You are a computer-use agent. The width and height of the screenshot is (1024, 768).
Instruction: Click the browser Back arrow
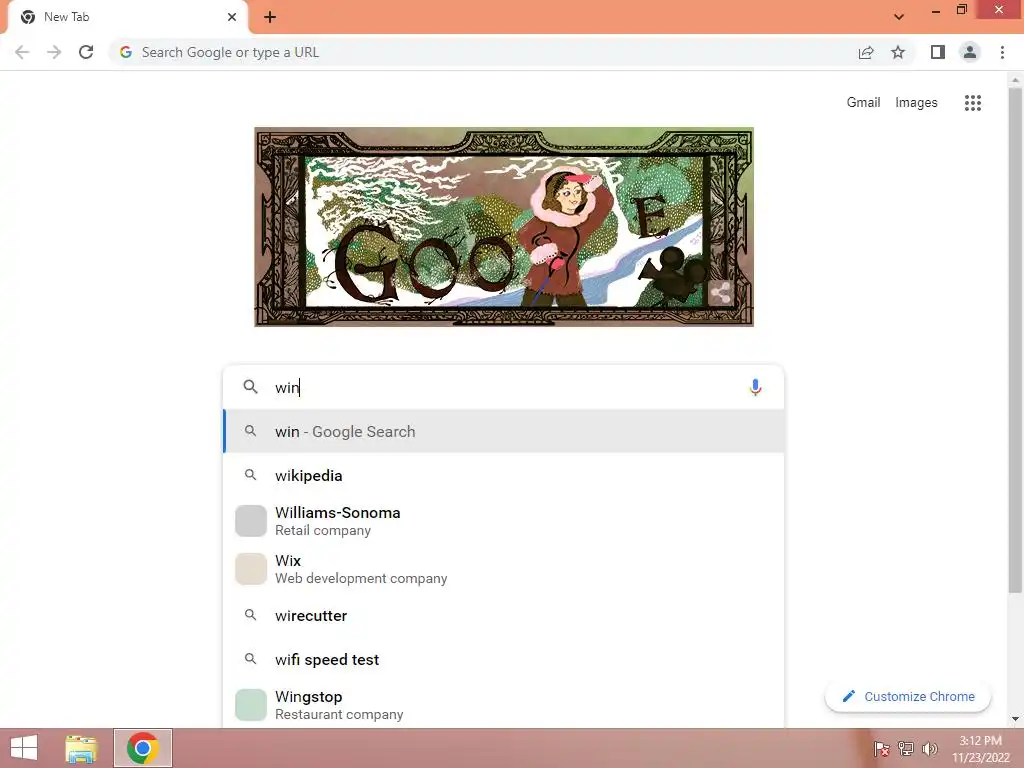coord(22,52)
